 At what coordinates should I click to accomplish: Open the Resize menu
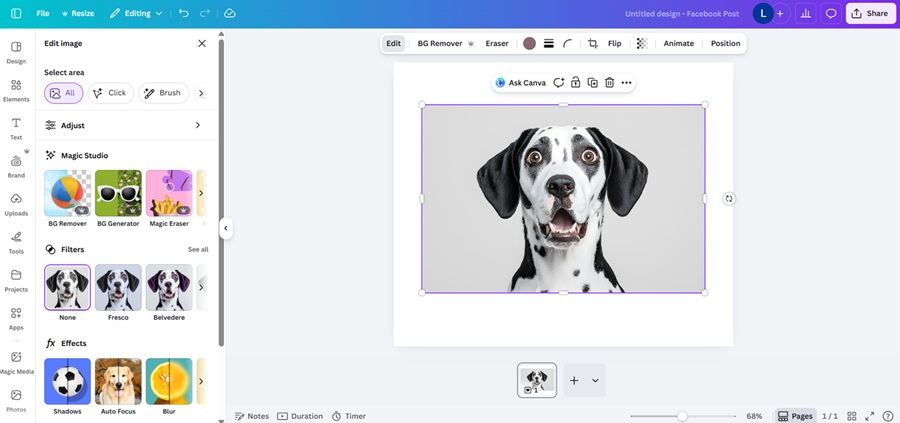click(x=77, y=13)
